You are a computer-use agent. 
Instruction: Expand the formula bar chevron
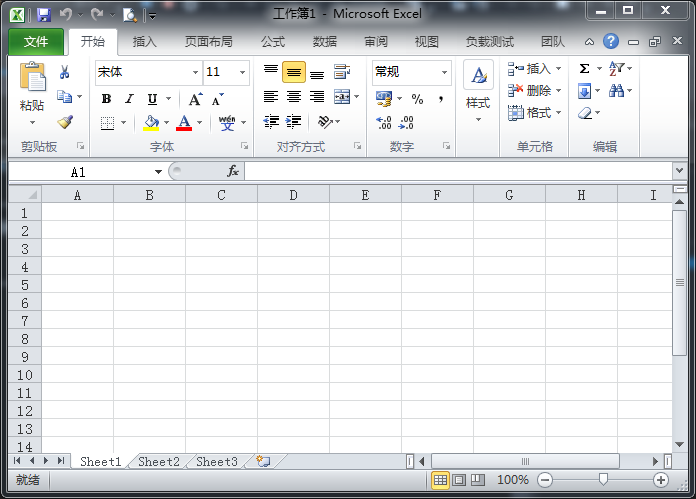click(679, 170)
